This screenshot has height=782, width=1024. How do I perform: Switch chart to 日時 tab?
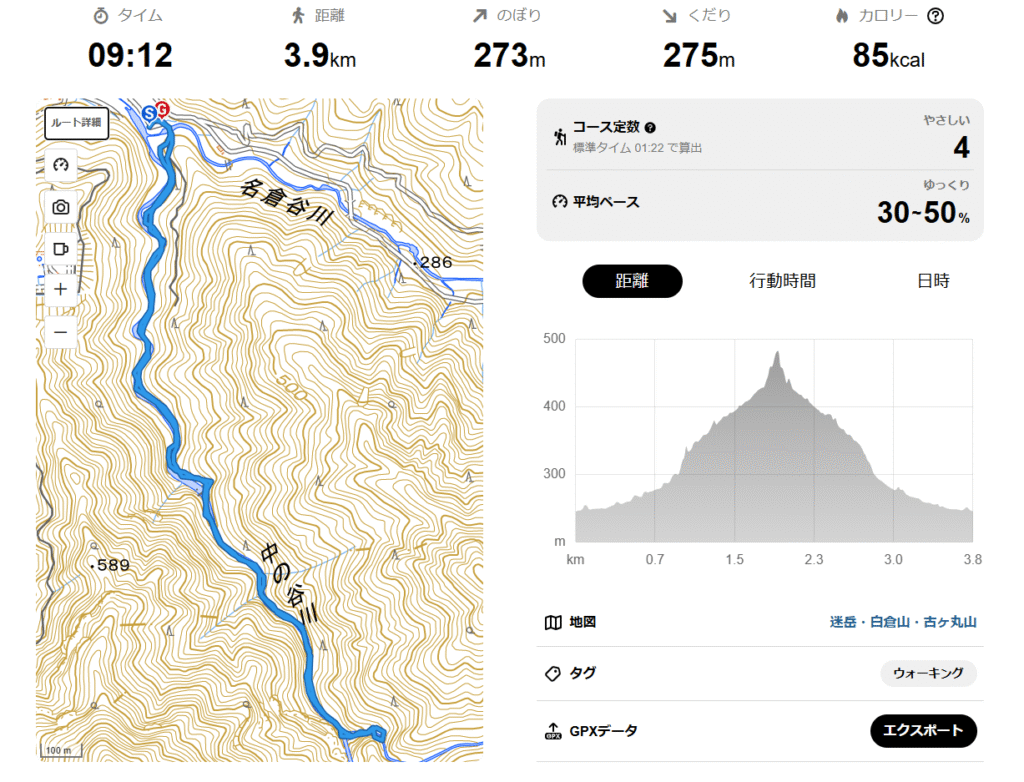pyautogui.click(x=933, y=281)
